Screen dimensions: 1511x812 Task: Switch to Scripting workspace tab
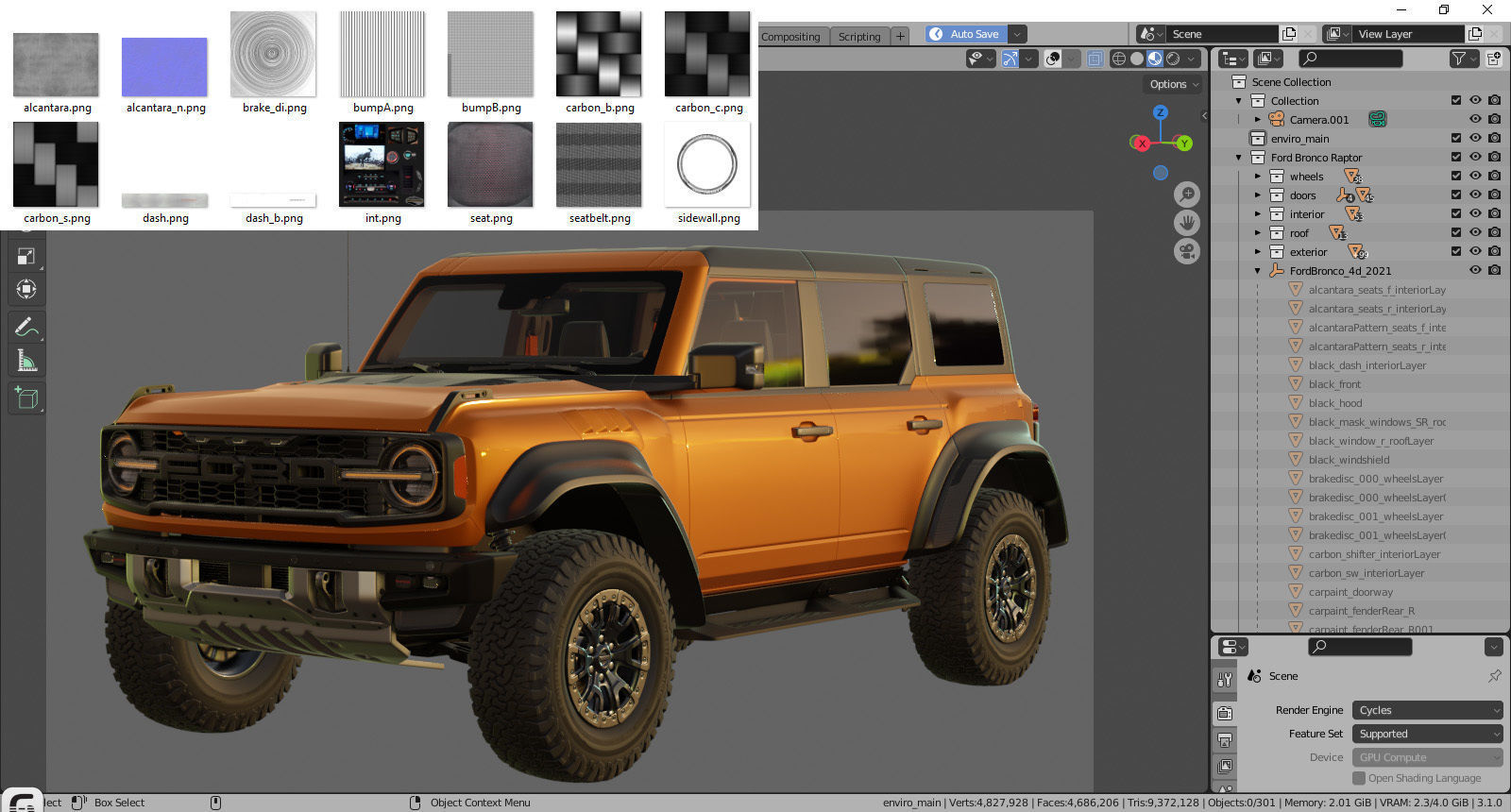859,37
